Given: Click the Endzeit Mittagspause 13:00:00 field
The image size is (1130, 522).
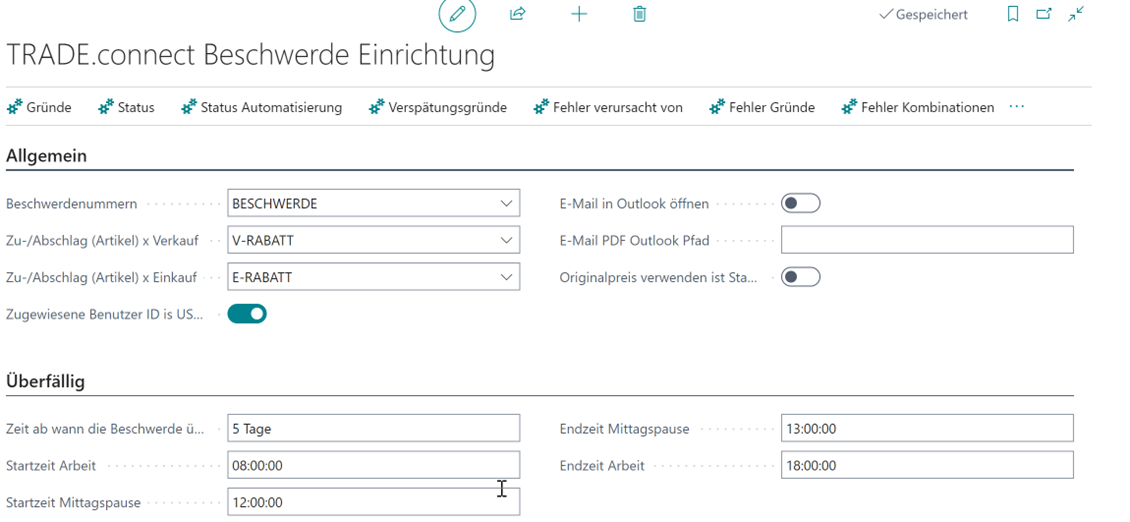Looking at the screenshot, I should pos(927,428).
